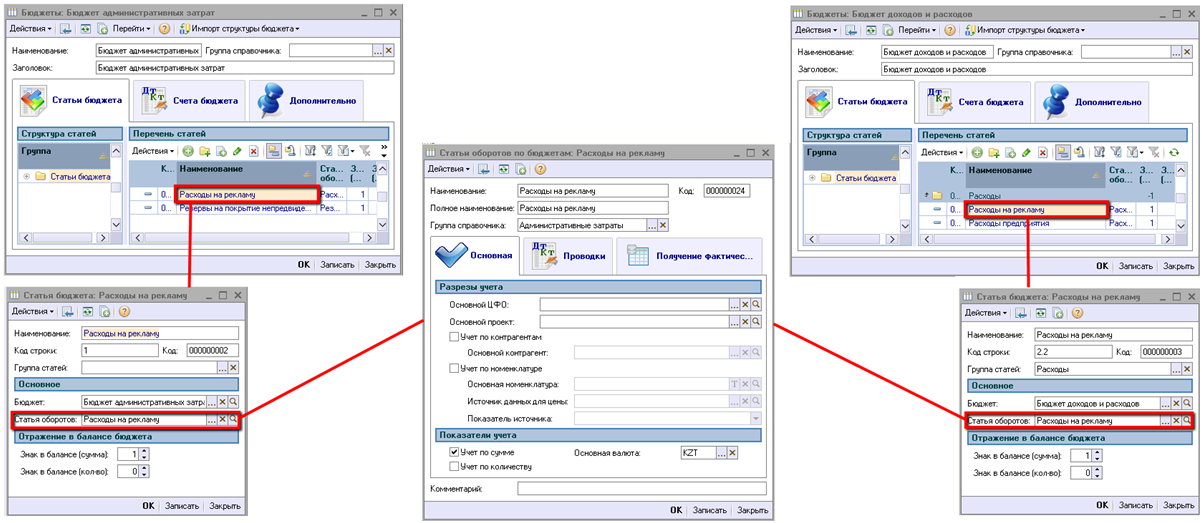
Task: Click green refresh icon in Бюджет доходов list
Action: coord(1175,152)
